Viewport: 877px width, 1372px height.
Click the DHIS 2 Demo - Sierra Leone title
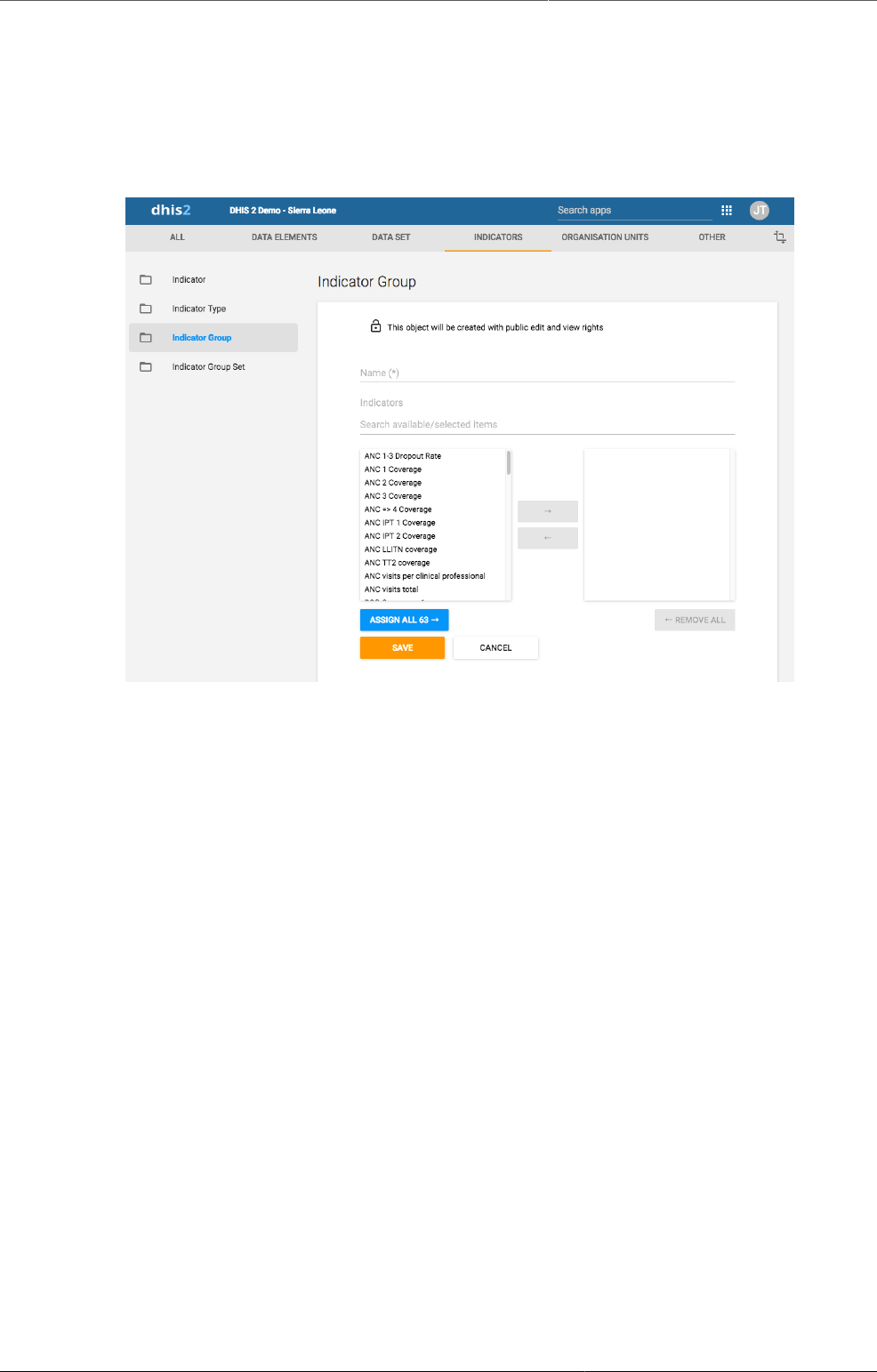point(283,211)
